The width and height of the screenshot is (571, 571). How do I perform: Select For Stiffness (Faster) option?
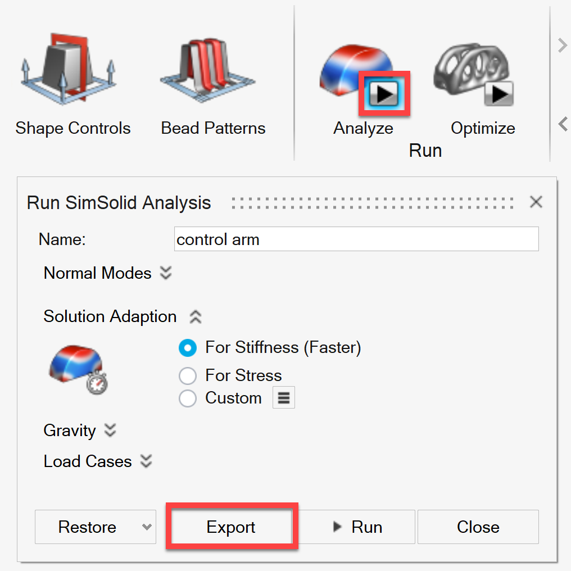188,348
